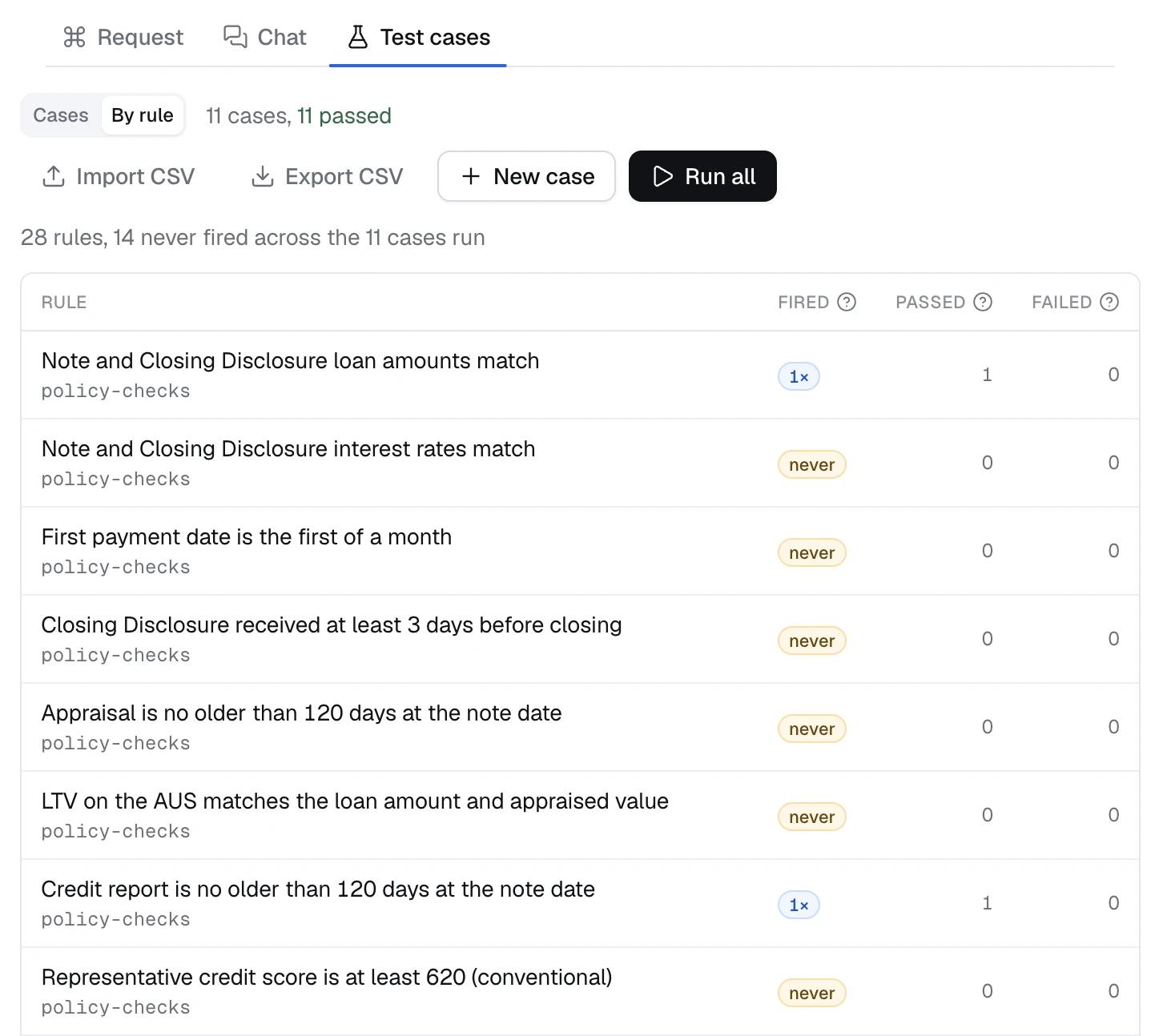Select rule 'Closing Disclosure received at least 3 days'
1163x1036 pixels.
580,639
